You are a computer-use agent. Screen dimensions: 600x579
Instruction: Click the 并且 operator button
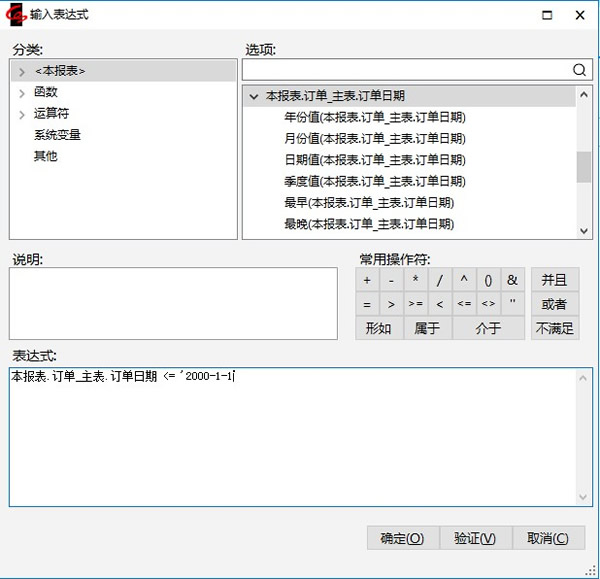[x=554, y=280]
